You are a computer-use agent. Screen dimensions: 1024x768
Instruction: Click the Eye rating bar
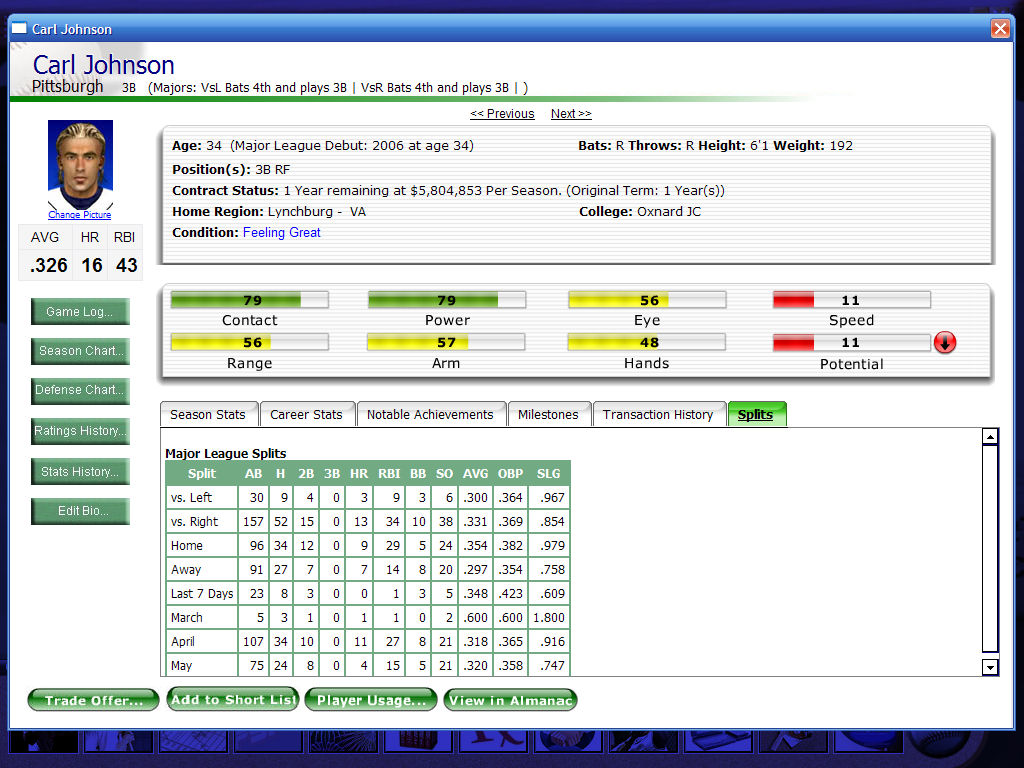click(647, 300)
